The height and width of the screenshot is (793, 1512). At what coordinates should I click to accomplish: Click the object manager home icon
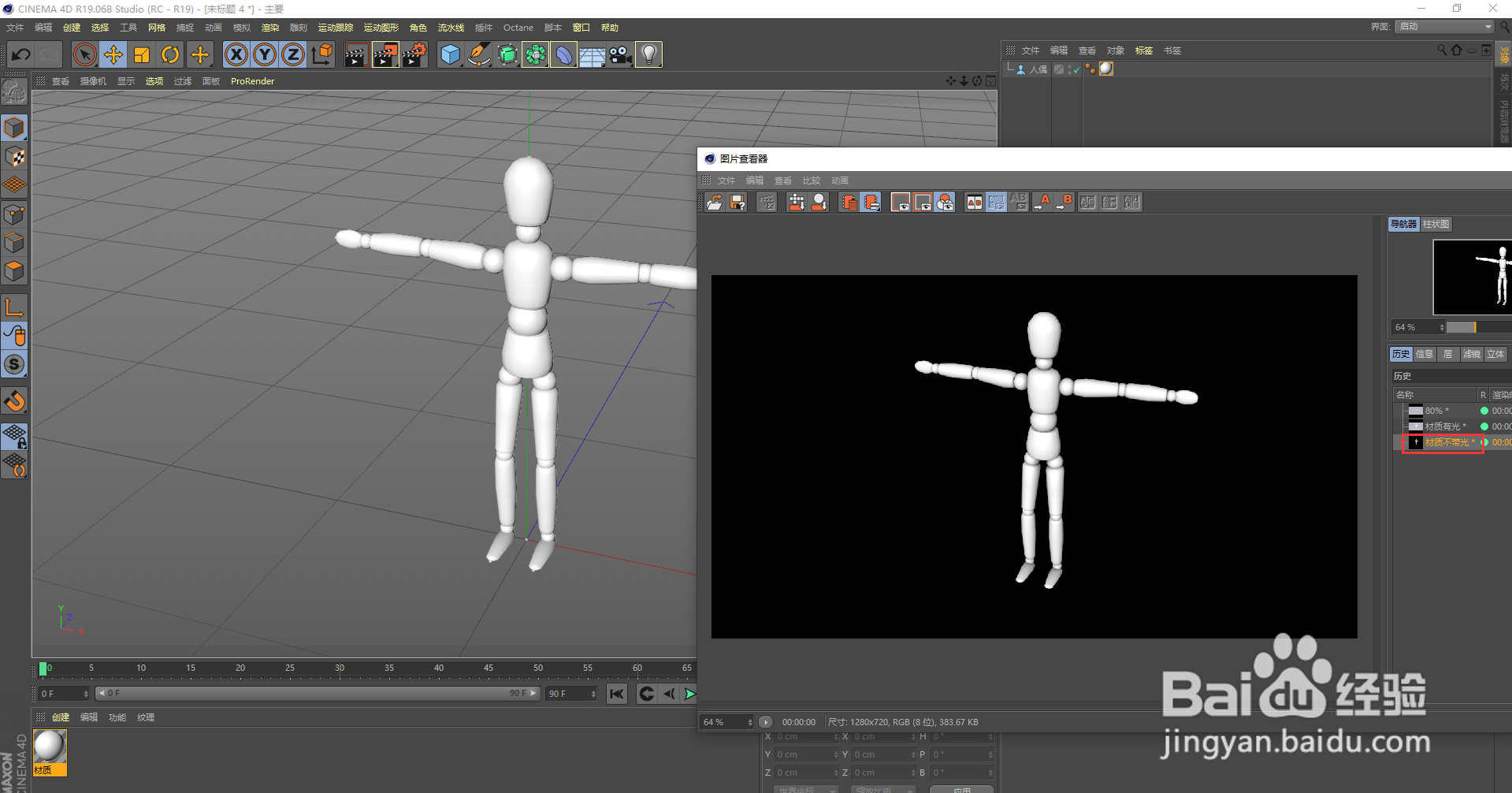(x=1456, y=50)
